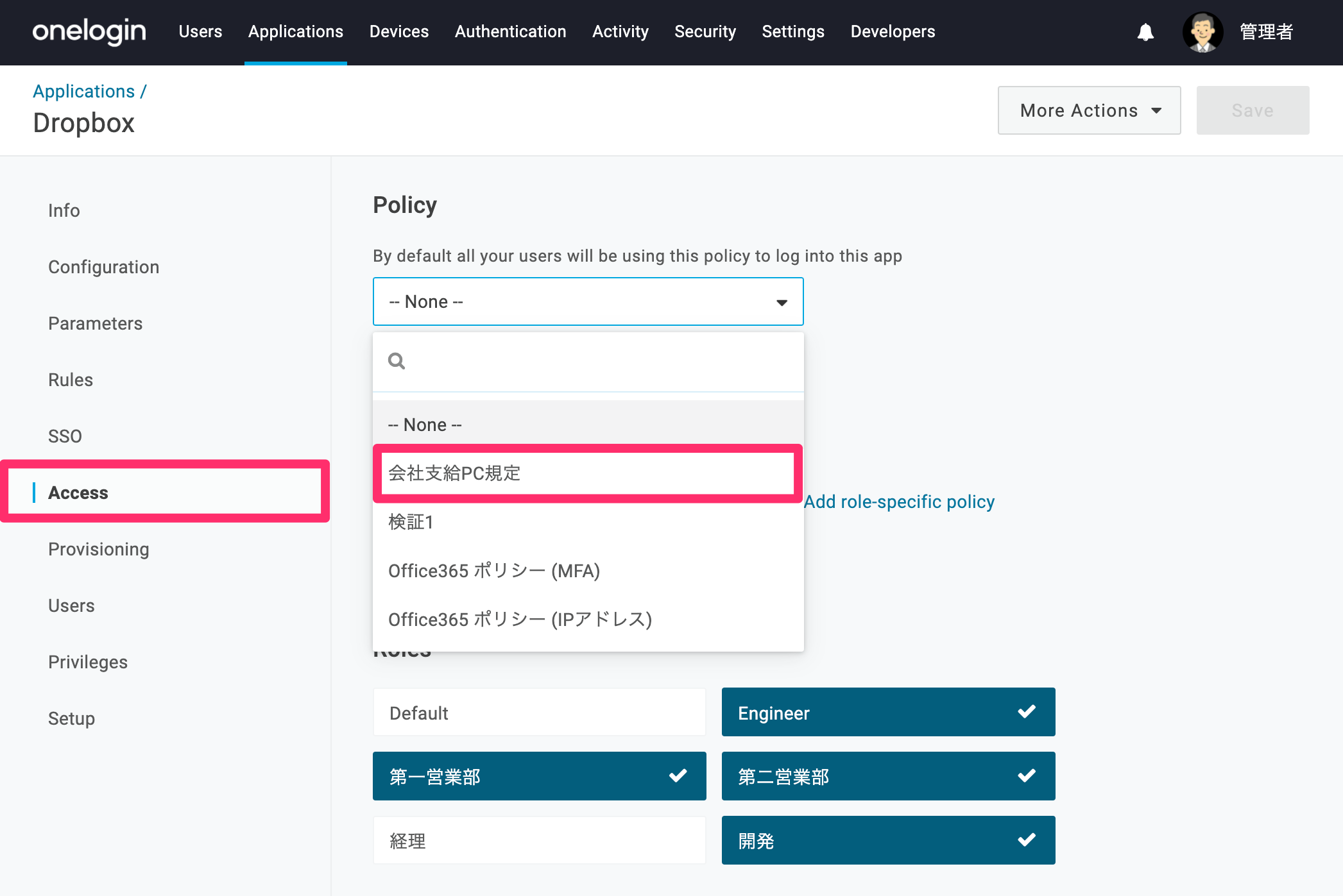Switch to the Provisioning tab

coord(99,549)
